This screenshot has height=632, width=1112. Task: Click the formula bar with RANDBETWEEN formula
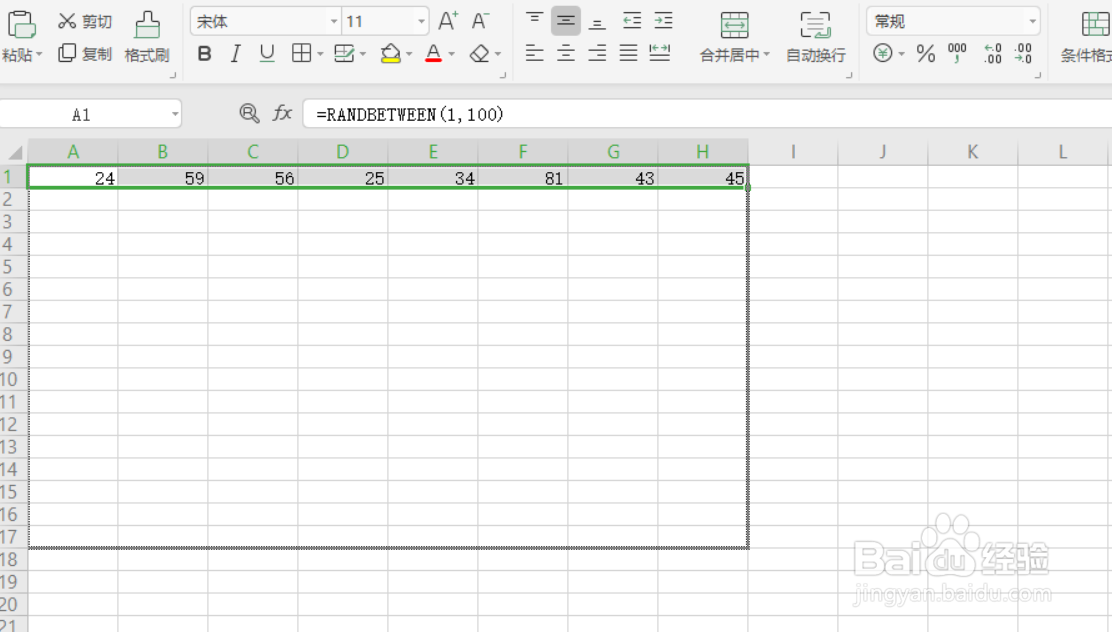[x=707, y=114]
